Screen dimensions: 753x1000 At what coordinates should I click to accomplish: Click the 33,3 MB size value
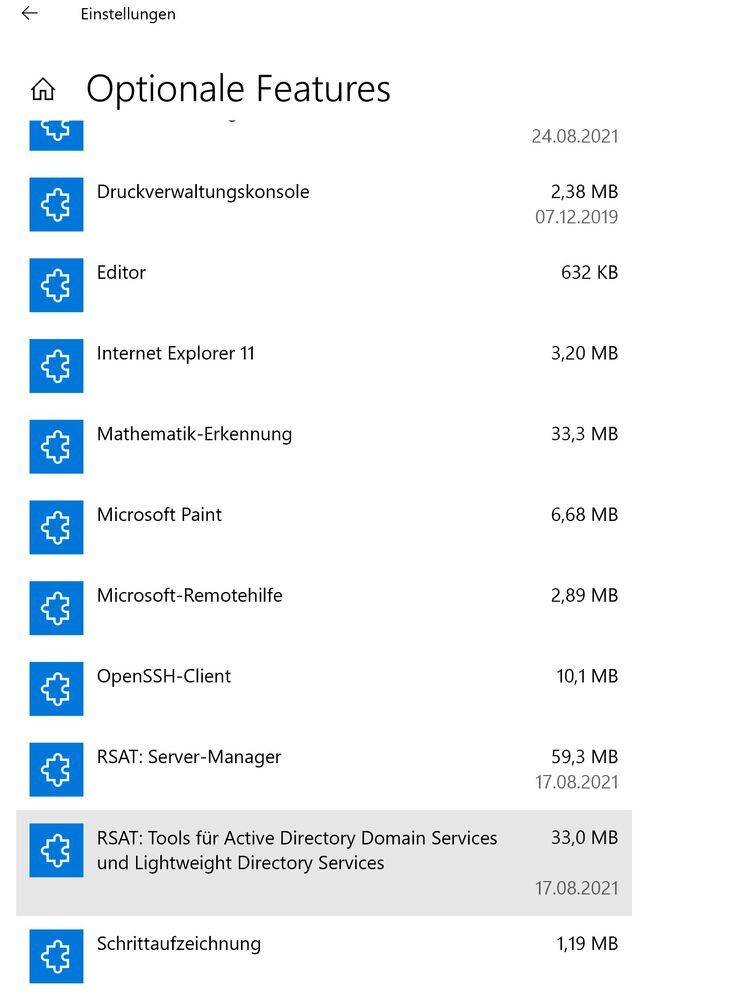[584, 434]
